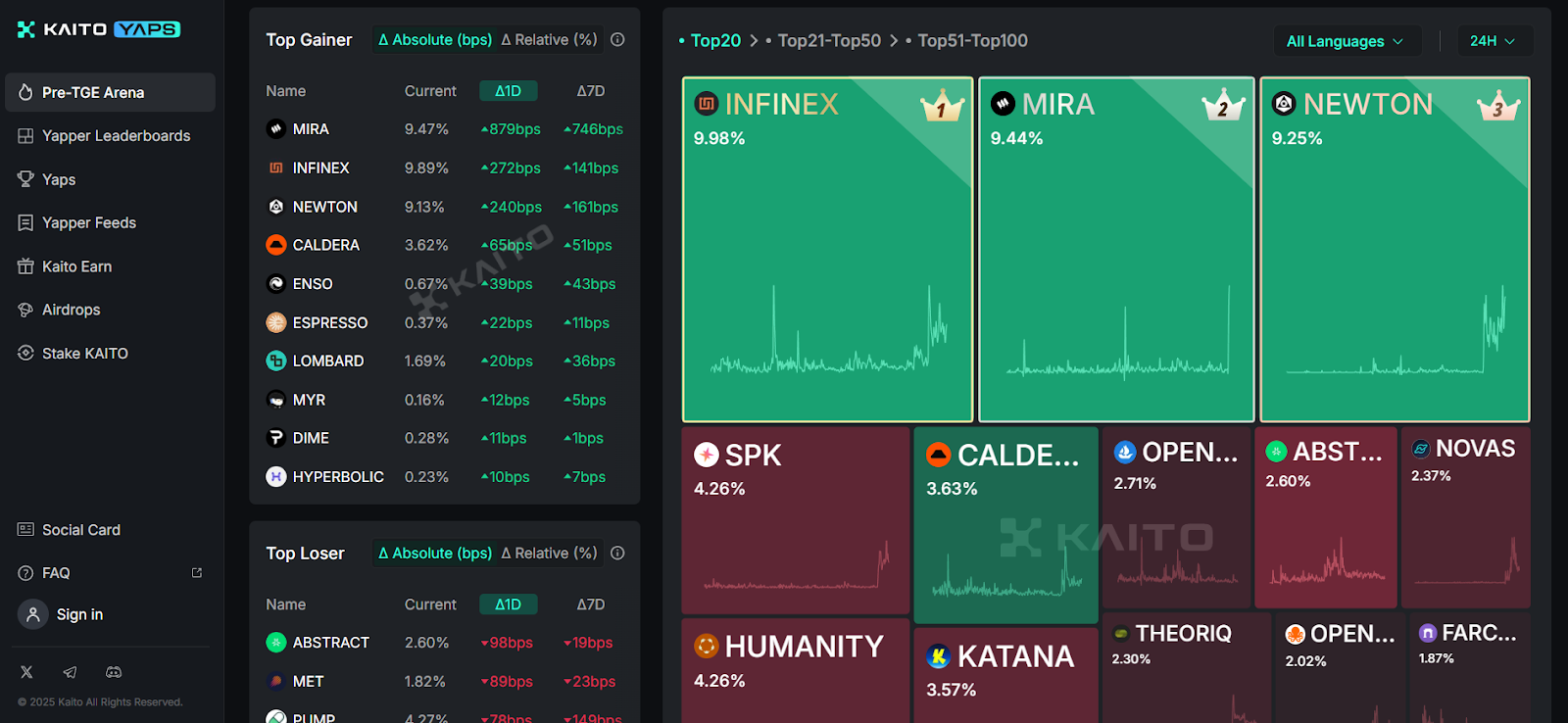Image resolution: width=1568 pixels, height=723 pixels.
Task: Click the ENSO icon in Top Gainer
Action: 276,284
